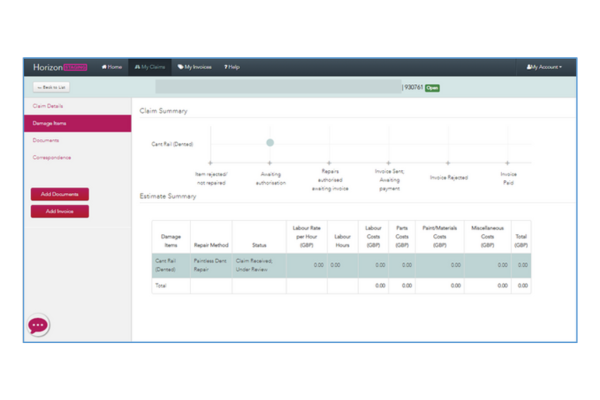Click the Paint/Materials Costs column header
600x400 pixels.
coord(440,237)
